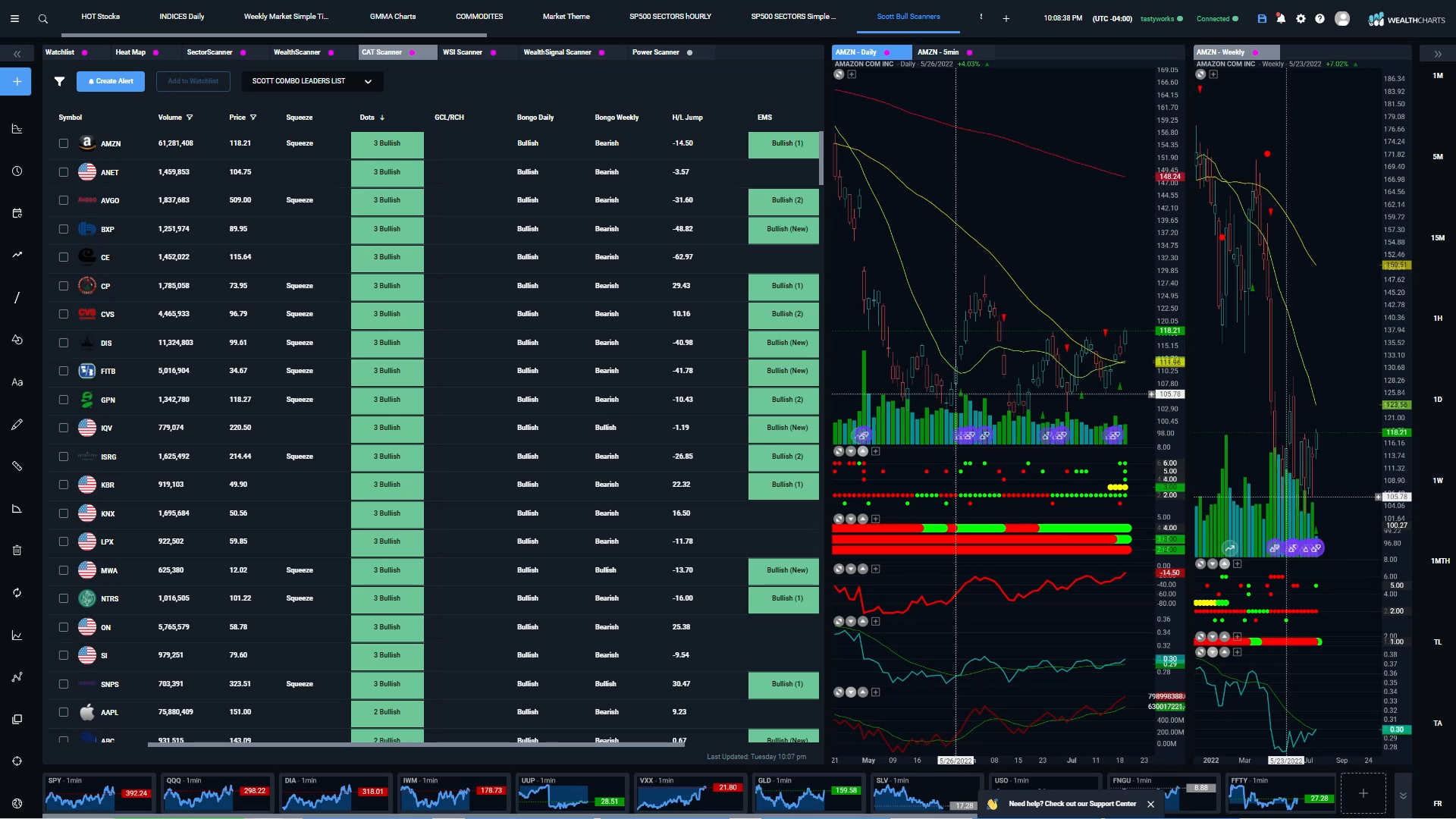Add indicator plus on AMZN Daily chart

852,74
